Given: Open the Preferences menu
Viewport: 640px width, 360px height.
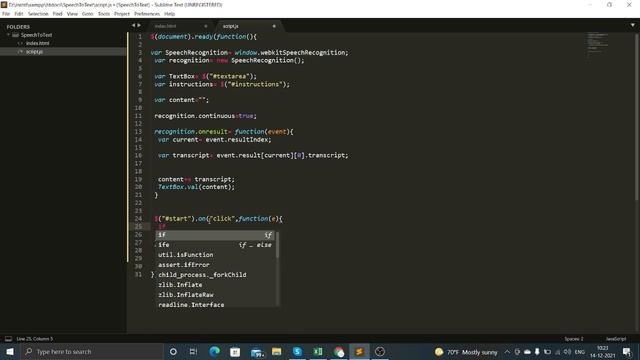Looking at the screenshot, I should pos(147,13).
